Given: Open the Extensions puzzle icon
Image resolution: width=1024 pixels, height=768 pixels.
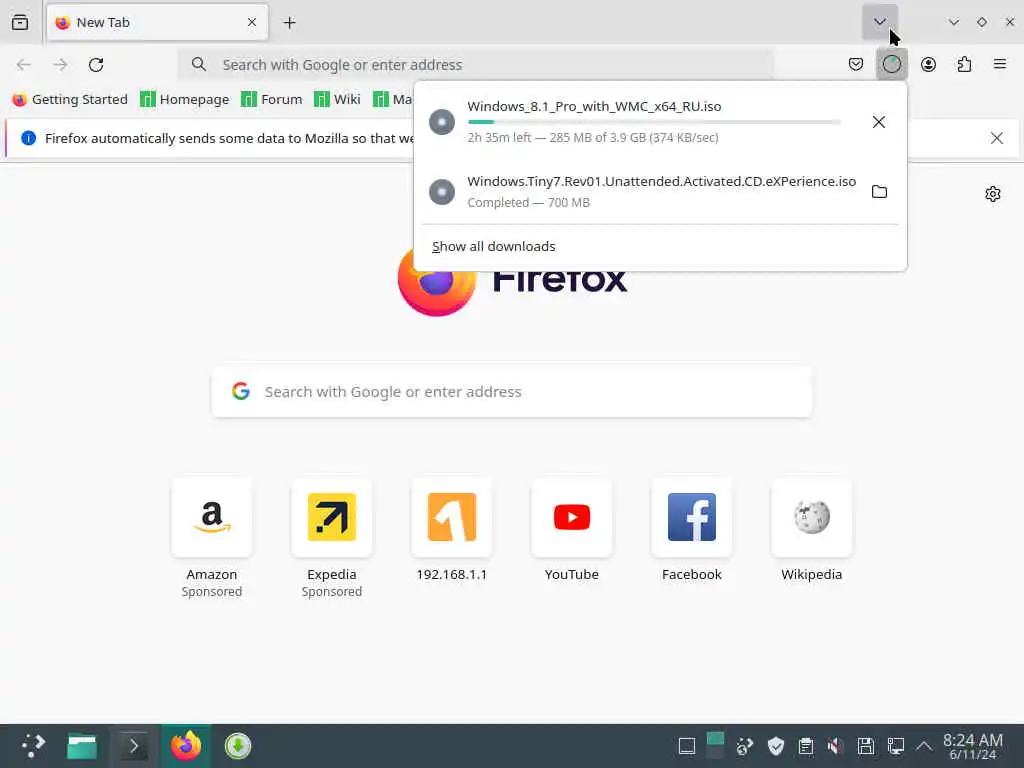Looking at the screenshot, I should 964,64.
